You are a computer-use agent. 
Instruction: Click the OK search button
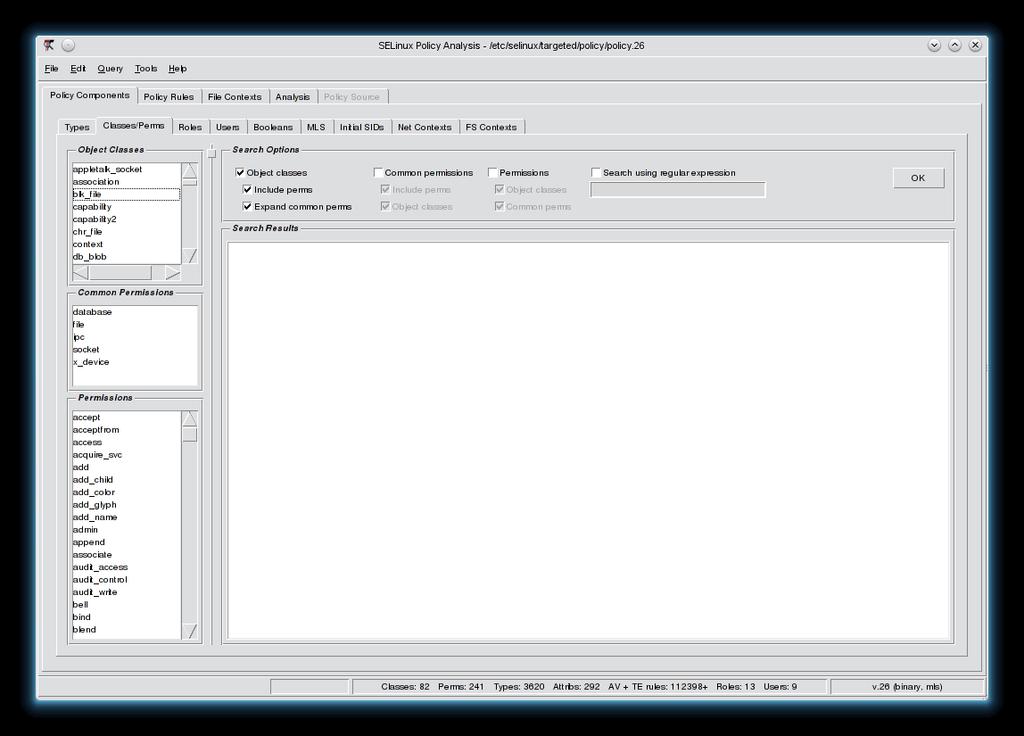(x=918, y=178)
